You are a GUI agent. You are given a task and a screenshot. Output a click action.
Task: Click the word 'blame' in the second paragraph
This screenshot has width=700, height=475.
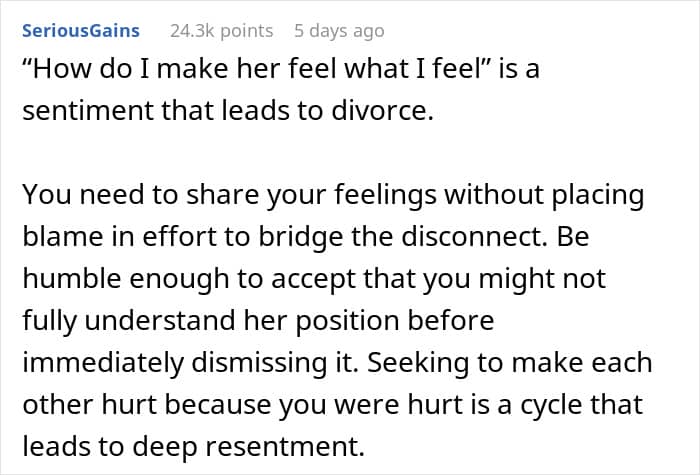coord(63,237)
